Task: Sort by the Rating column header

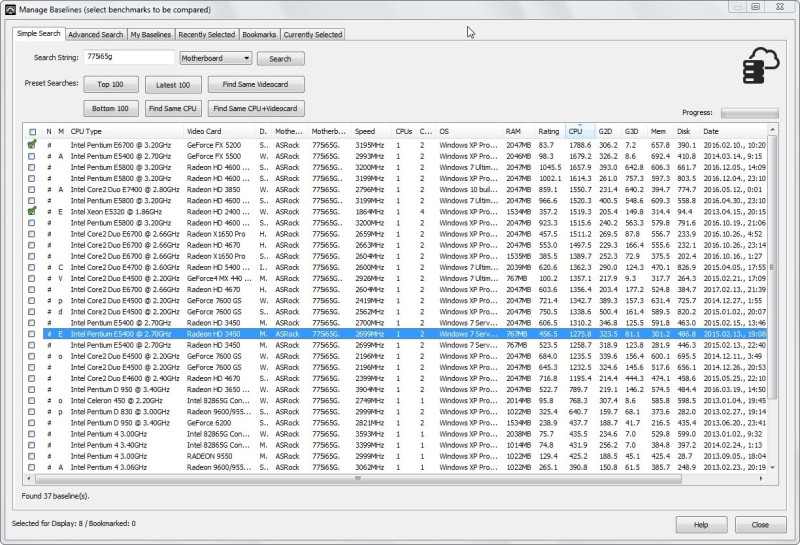Action: (x=550, y=131)
